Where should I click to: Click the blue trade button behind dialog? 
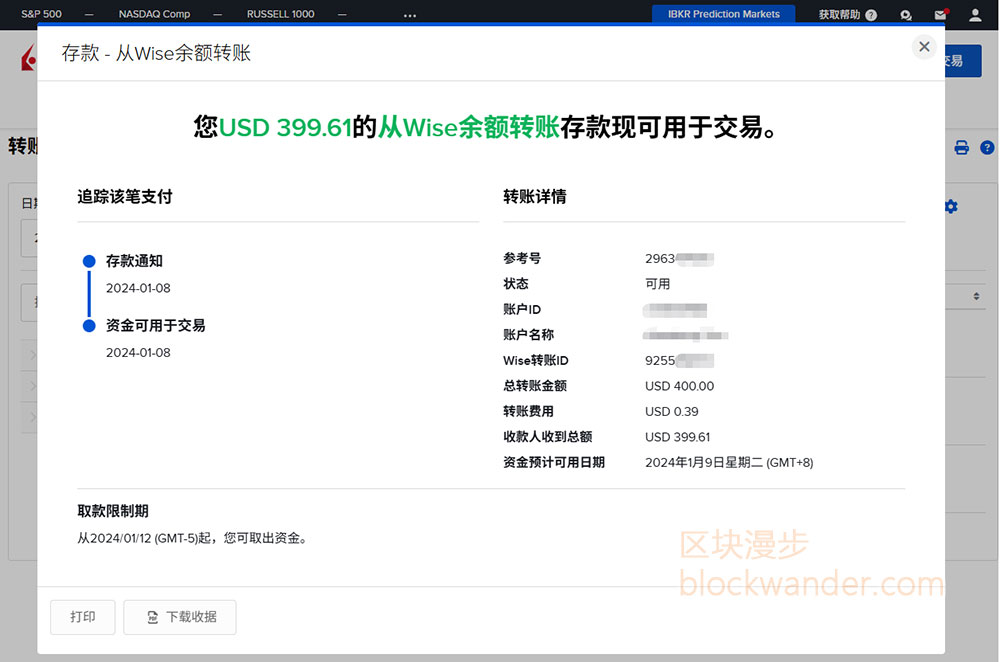pos(963,61)
